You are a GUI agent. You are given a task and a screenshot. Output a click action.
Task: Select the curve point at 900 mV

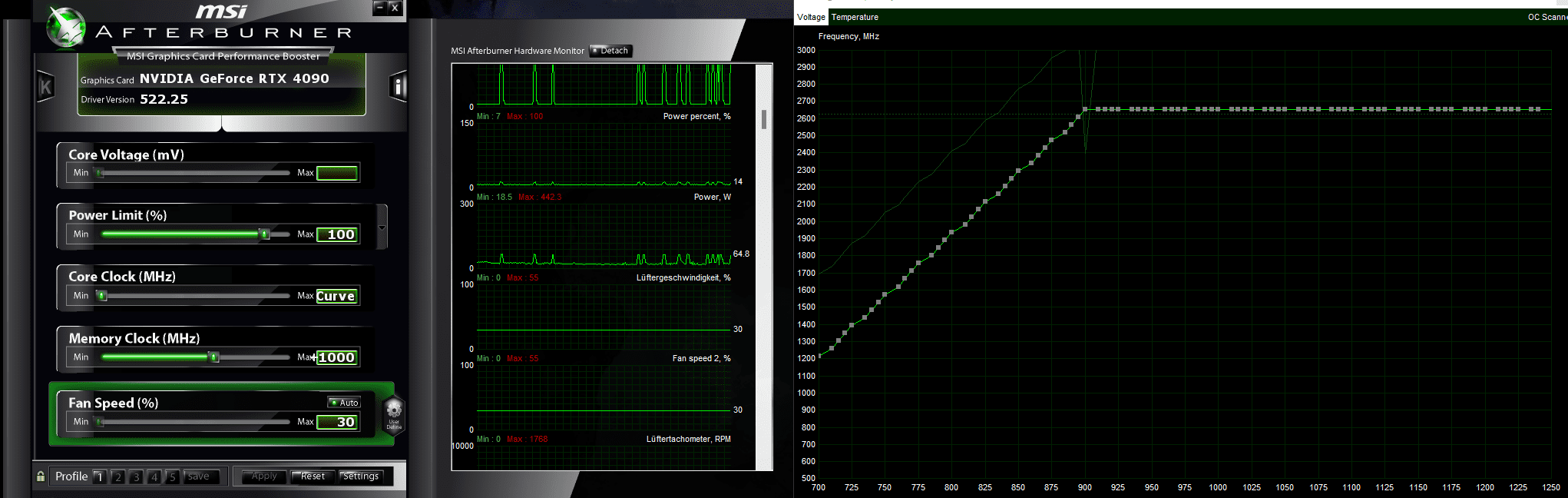[1085, 109]
